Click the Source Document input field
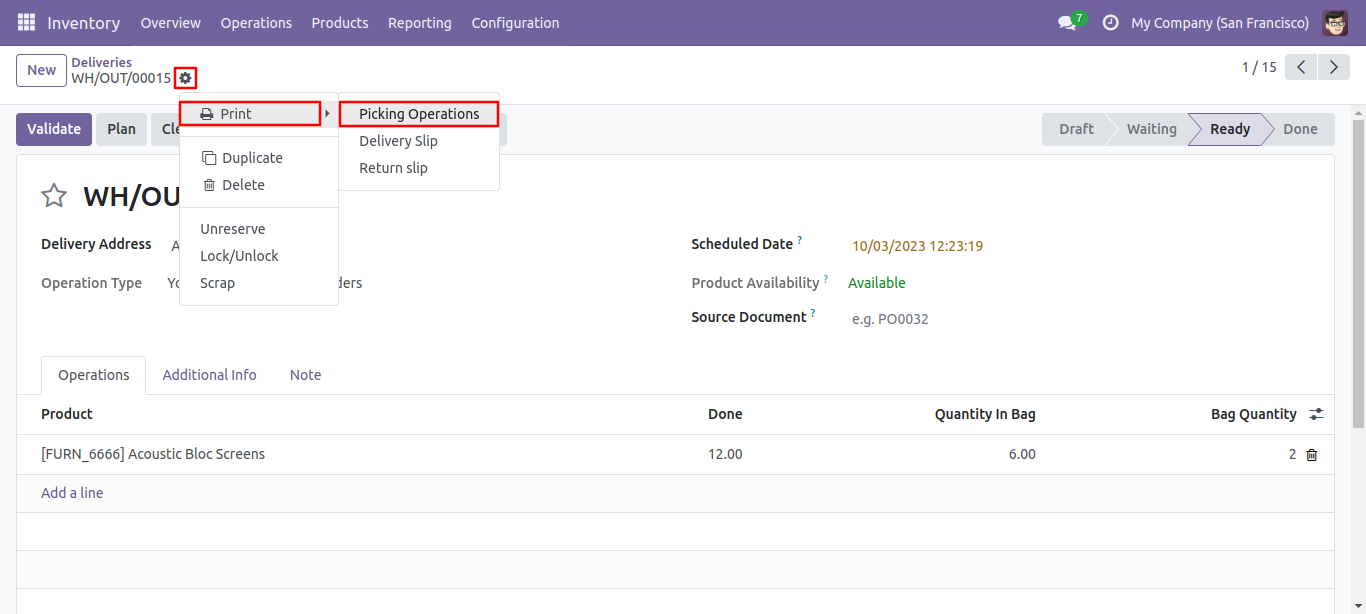Screen dimensions: 1366x614 click(x=1080, y=320)
